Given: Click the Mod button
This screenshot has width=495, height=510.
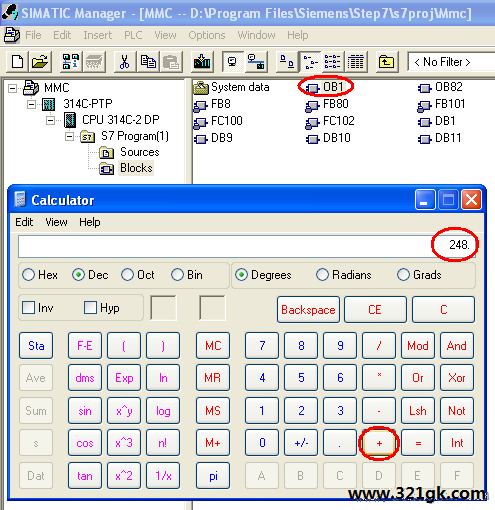Looking at the screenshot, I should [x=418, y=346].
